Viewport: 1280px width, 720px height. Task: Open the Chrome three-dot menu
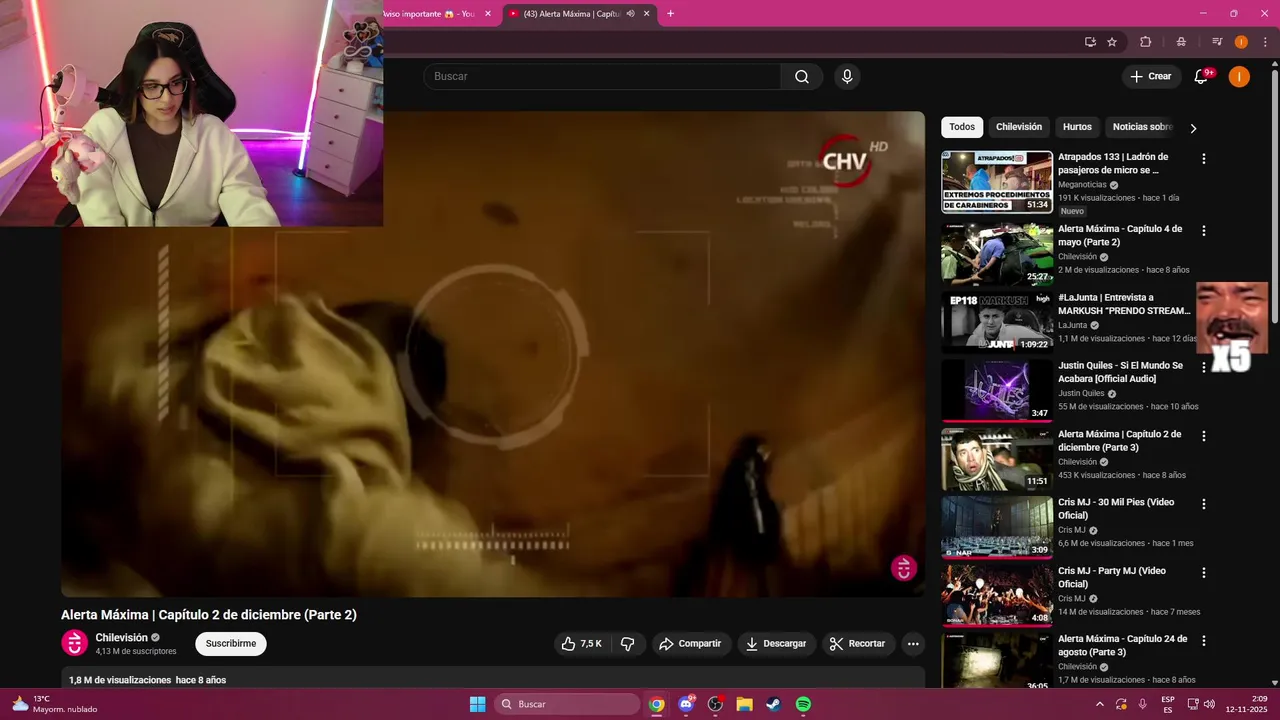1265,42
